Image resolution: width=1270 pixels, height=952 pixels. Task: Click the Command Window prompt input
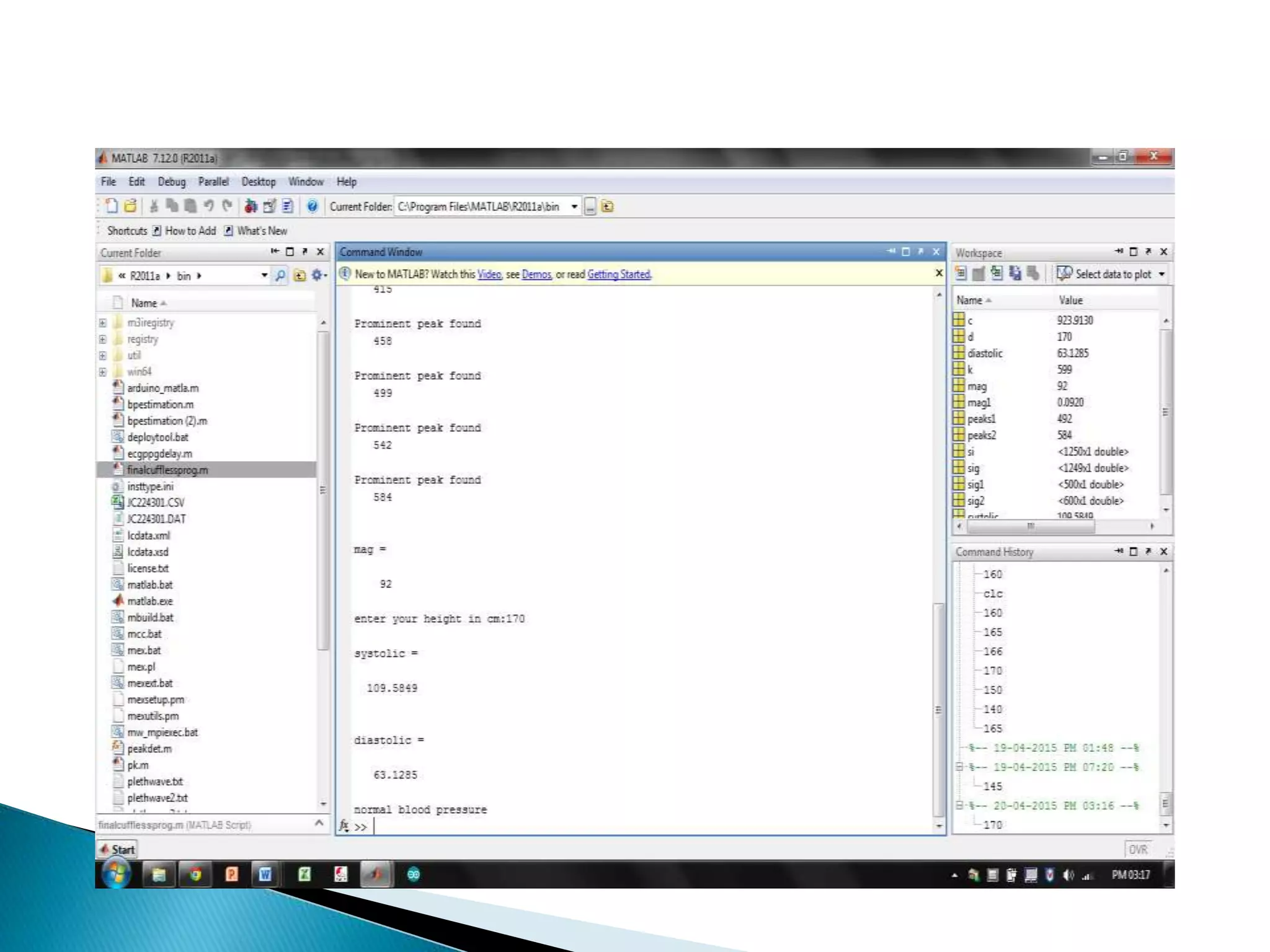558,826
